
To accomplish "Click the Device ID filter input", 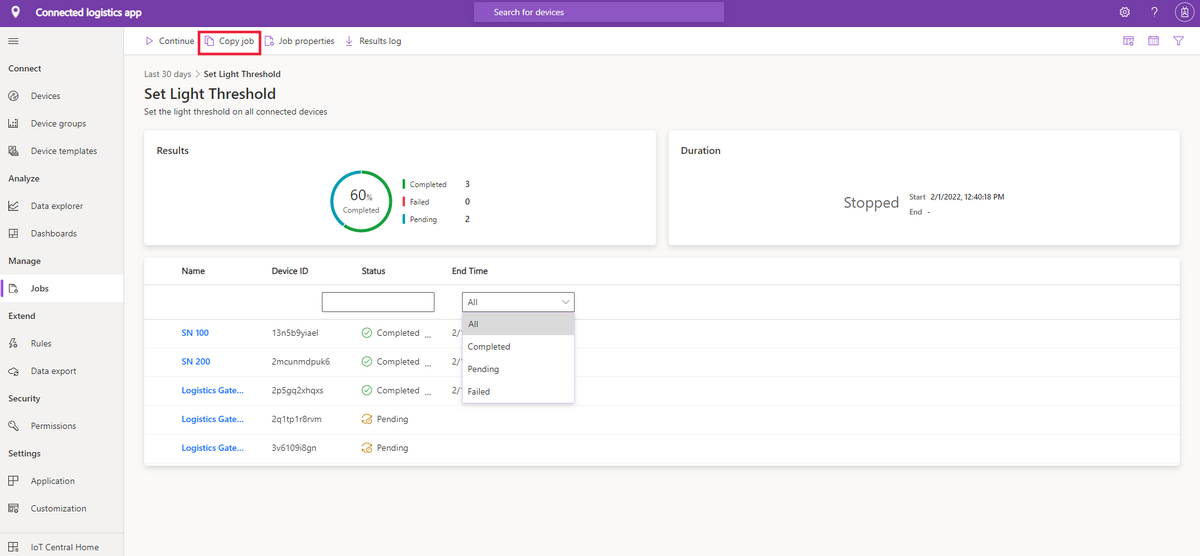I will [378, 302].
